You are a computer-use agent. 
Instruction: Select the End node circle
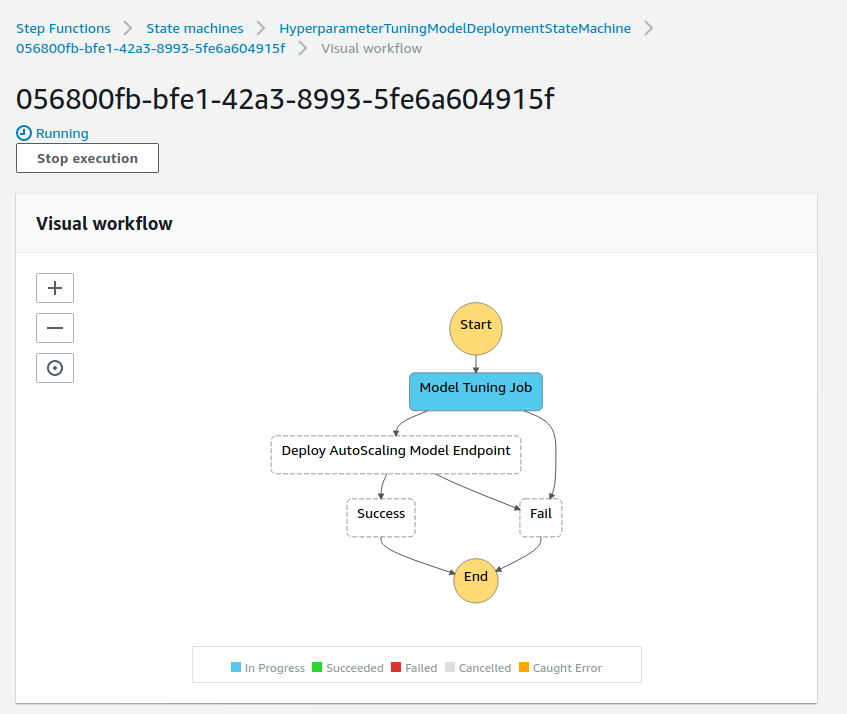click(476, 580)
